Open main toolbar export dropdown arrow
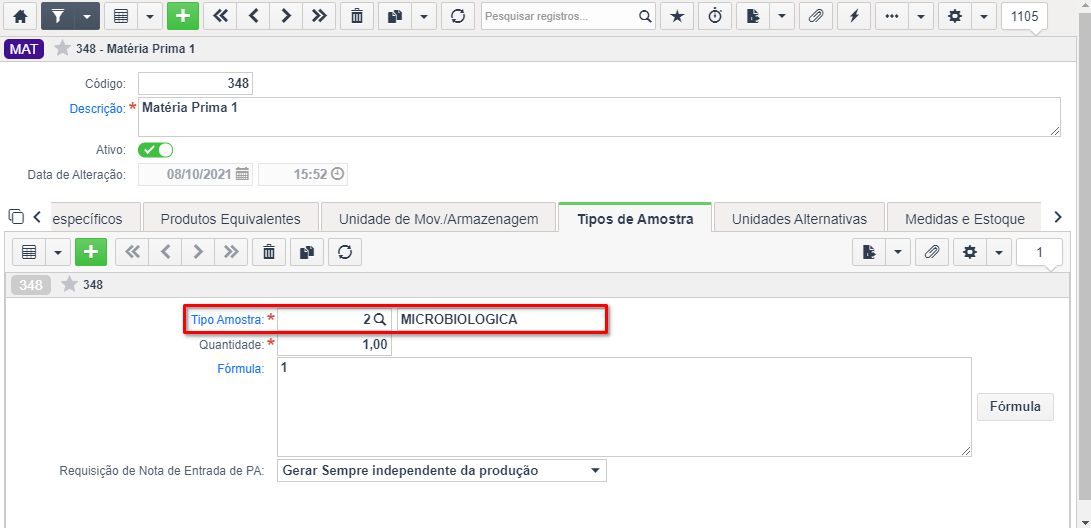1091x528 pixels. pos(781,17)
